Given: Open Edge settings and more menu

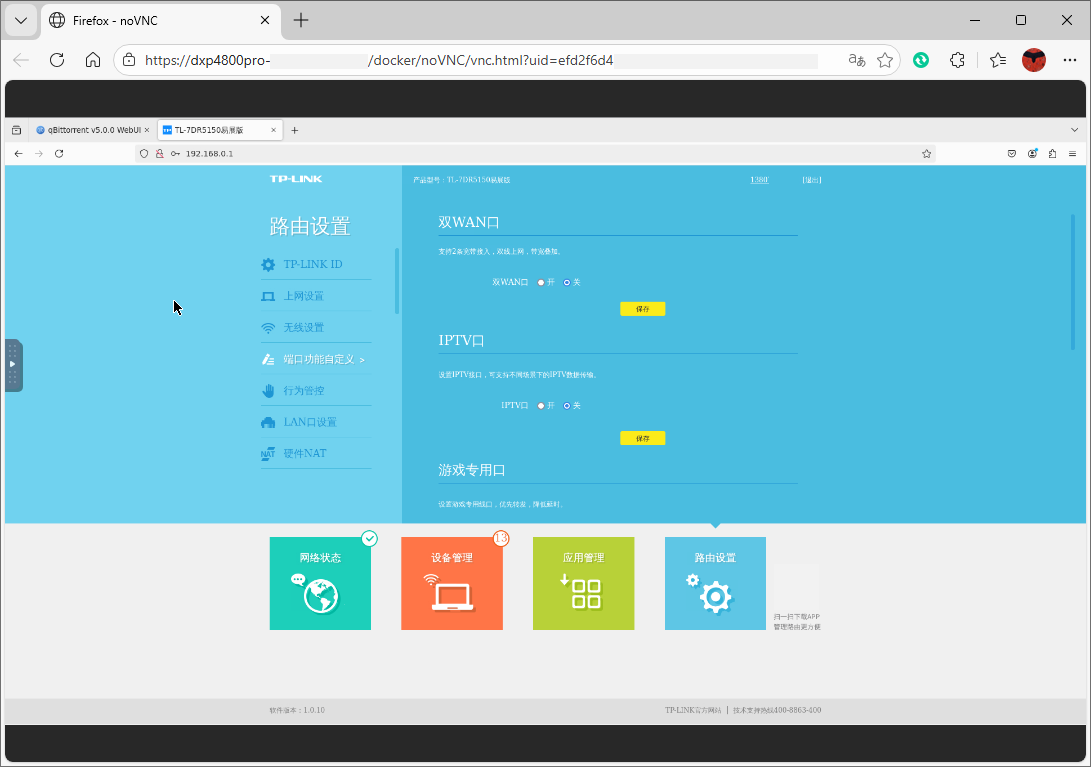Looking at the screenshot, I should (1070, 61).
